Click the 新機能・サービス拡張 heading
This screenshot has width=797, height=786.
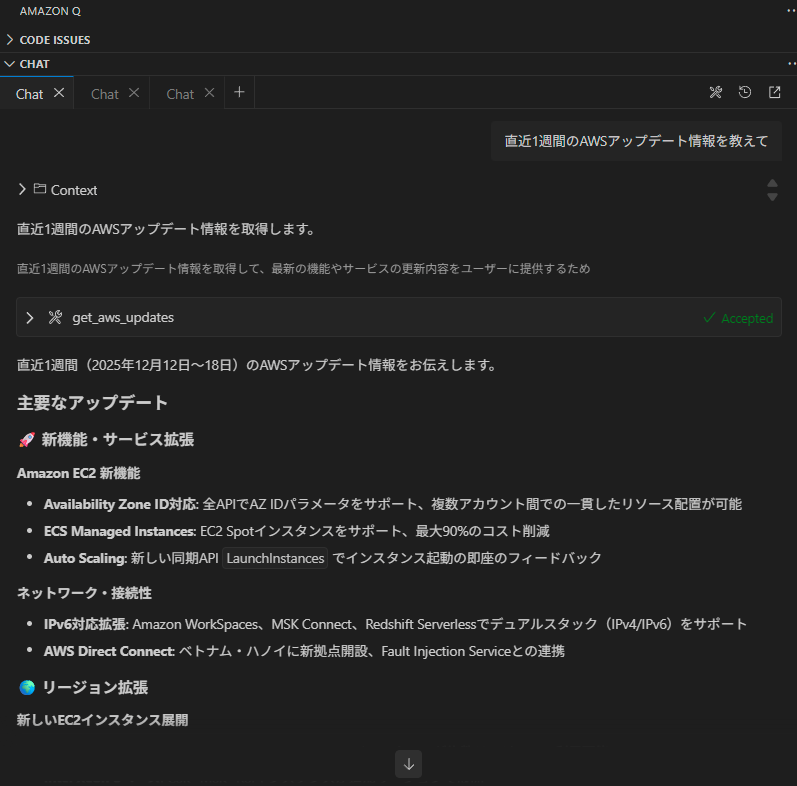point(117,439)
